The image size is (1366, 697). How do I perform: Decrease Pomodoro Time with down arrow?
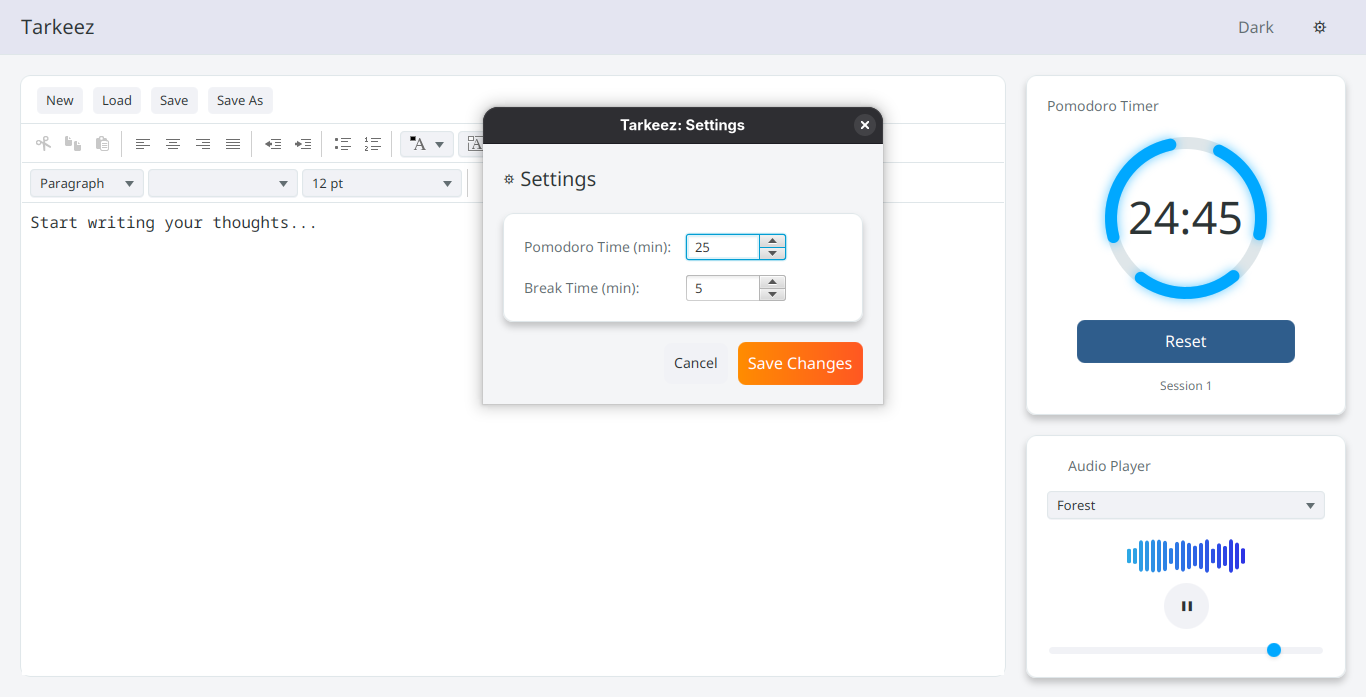(x=772, y=253)
